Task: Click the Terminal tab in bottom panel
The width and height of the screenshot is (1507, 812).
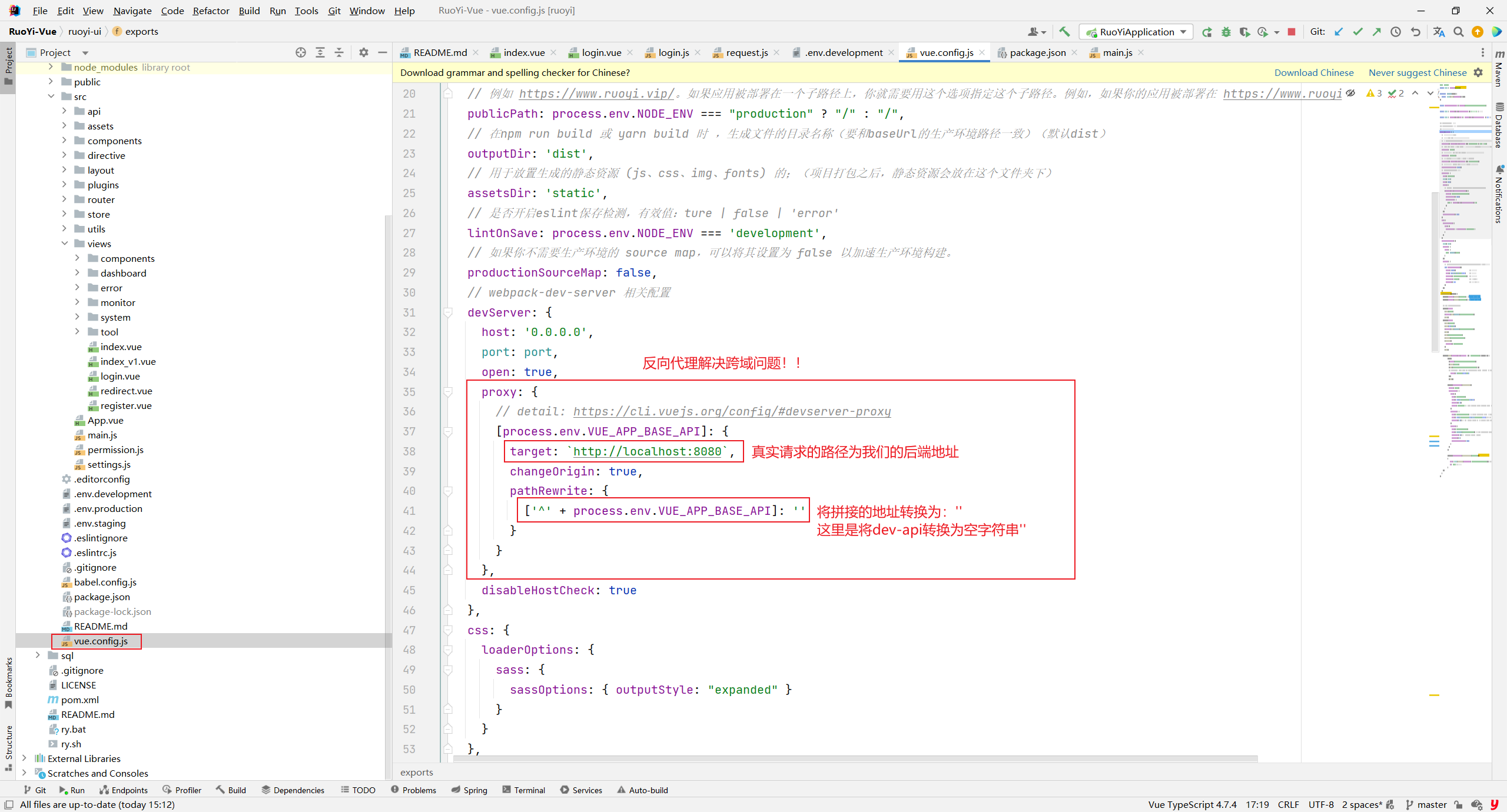Action: pos(527,790)
